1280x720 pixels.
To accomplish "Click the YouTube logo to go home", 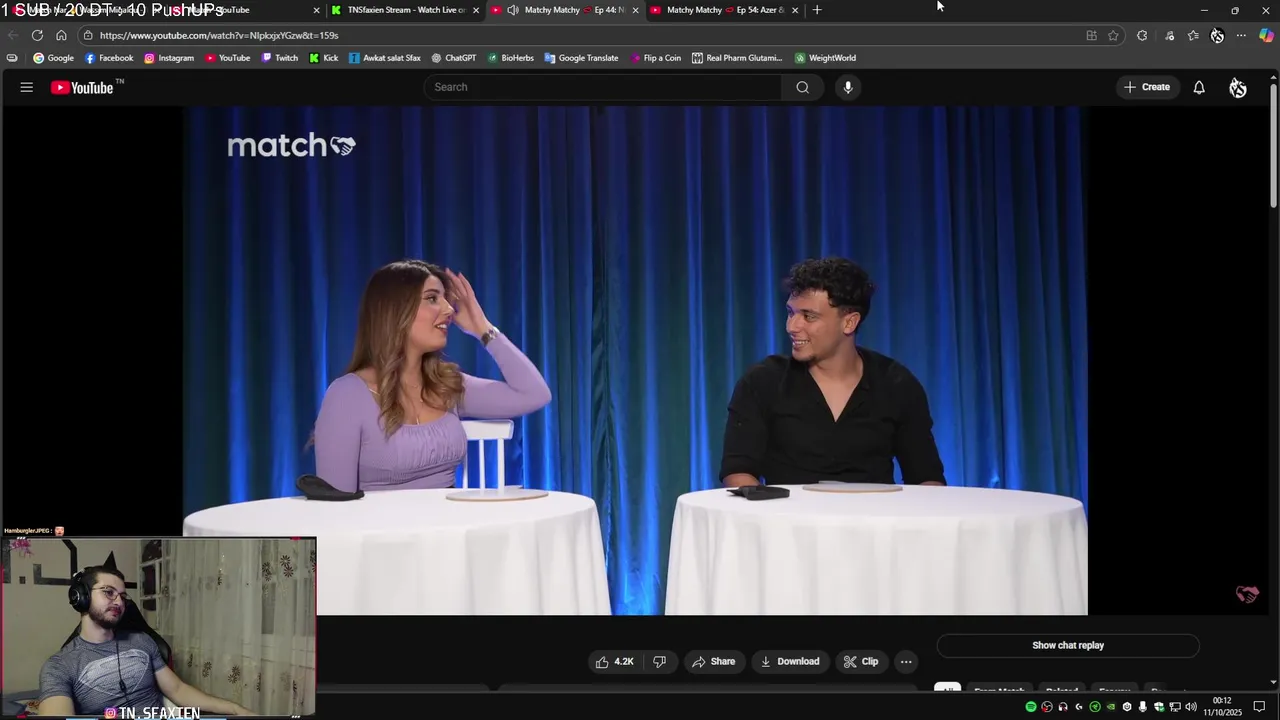I will (82, 88).
